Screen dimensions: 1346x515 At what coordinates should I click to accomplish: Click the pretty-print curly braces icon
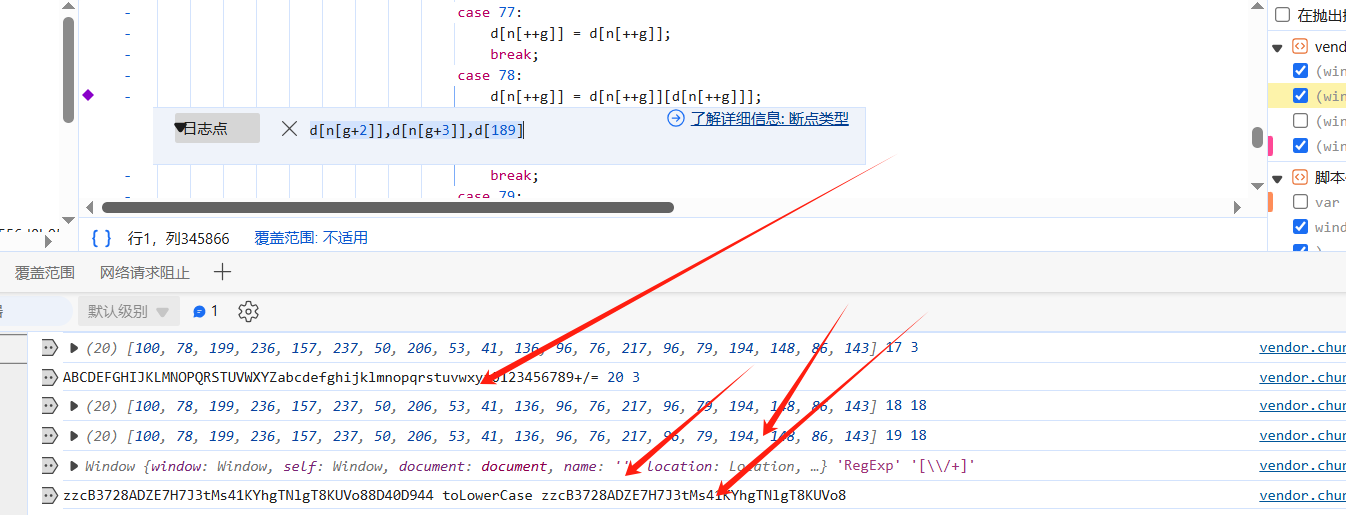(102, 238)
